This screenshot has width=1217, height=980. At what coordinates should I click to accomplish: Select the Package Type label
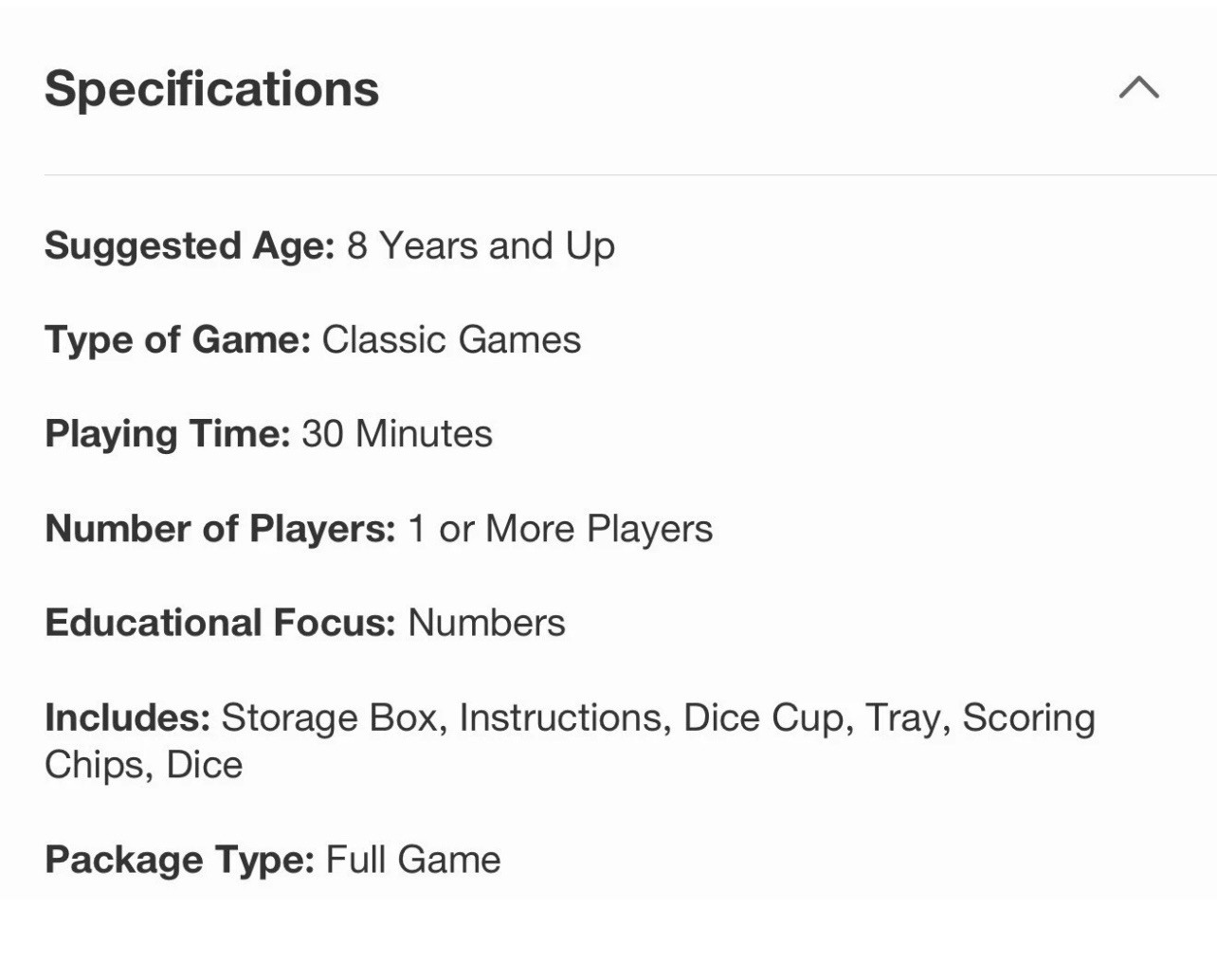pyautogui.click(x=179, y=860)
